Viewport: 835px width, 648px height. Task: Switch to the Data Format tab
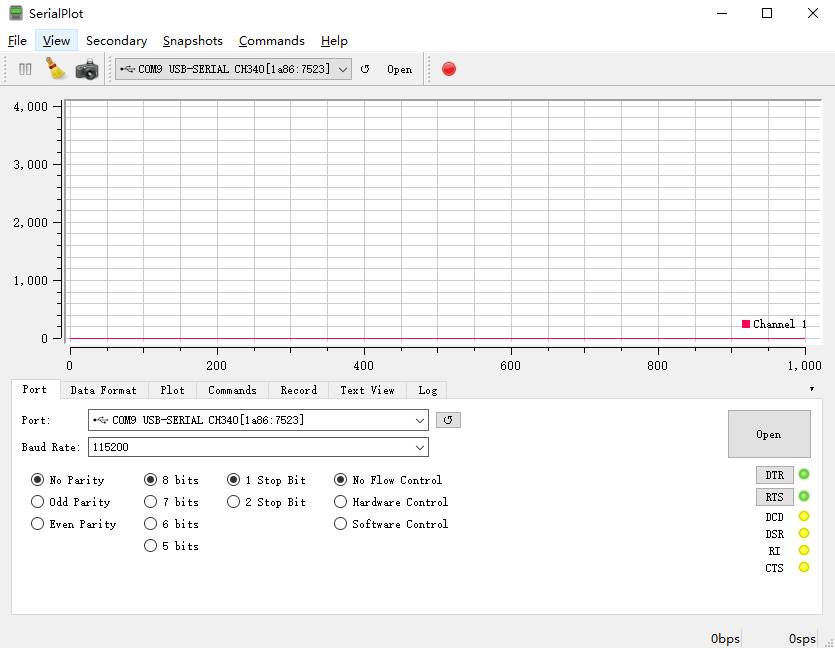103,390
